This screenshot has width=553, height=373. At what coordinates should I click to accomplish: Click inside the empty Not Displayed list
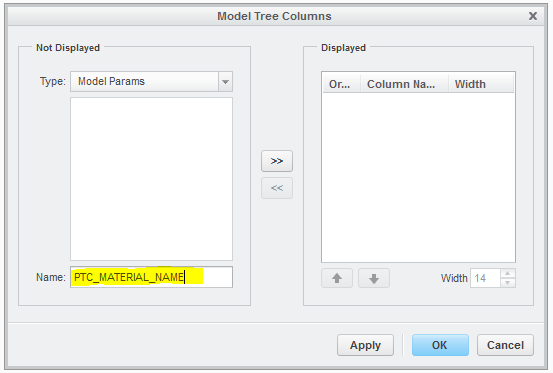tap(151, 179)
